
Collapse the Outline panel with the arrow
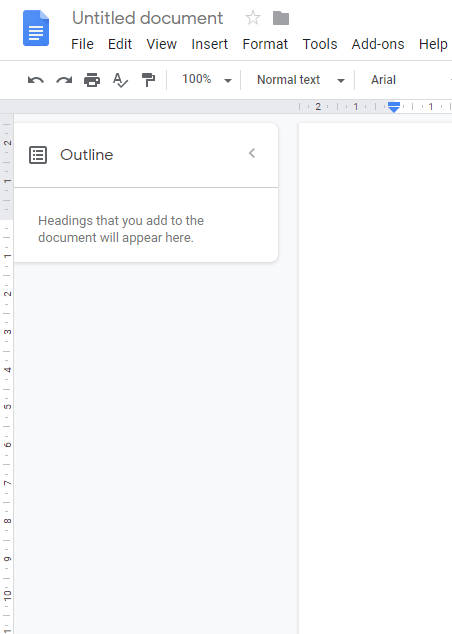[252, 153]
